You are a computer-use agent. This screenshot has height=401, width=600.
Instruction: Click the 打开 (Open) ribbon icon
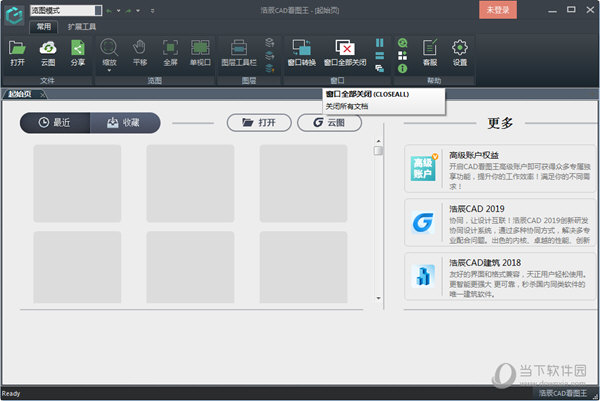tap(17, 51)
